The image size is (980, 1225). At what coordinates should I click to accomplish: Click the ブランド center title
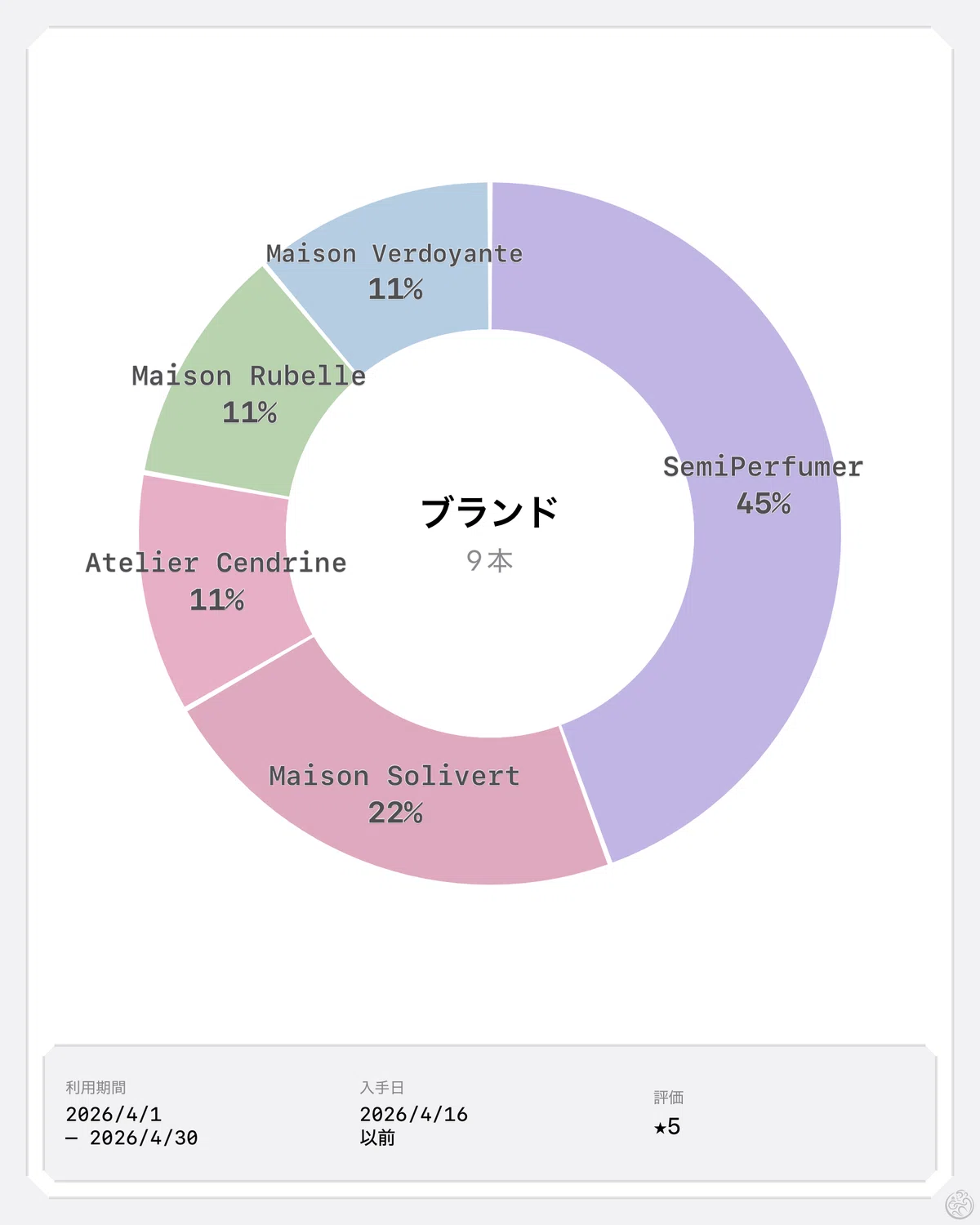click(x=490, y=512)
